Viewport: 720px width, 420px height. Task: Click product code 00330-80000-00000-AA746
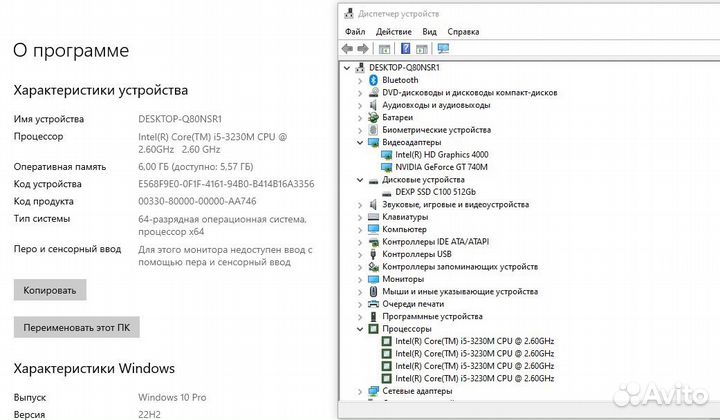coord(197,201)
